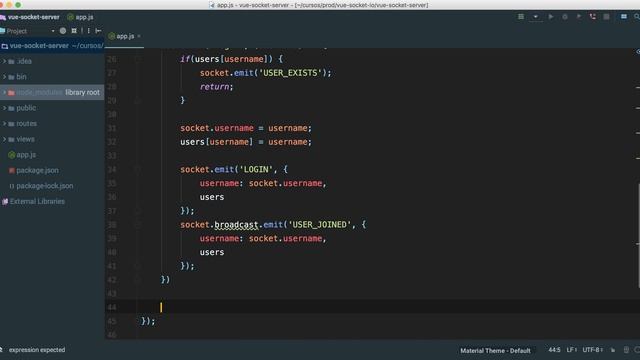Select the bin folder row
640x360 pixels.
pyautogui.click(x=52, y=77)
